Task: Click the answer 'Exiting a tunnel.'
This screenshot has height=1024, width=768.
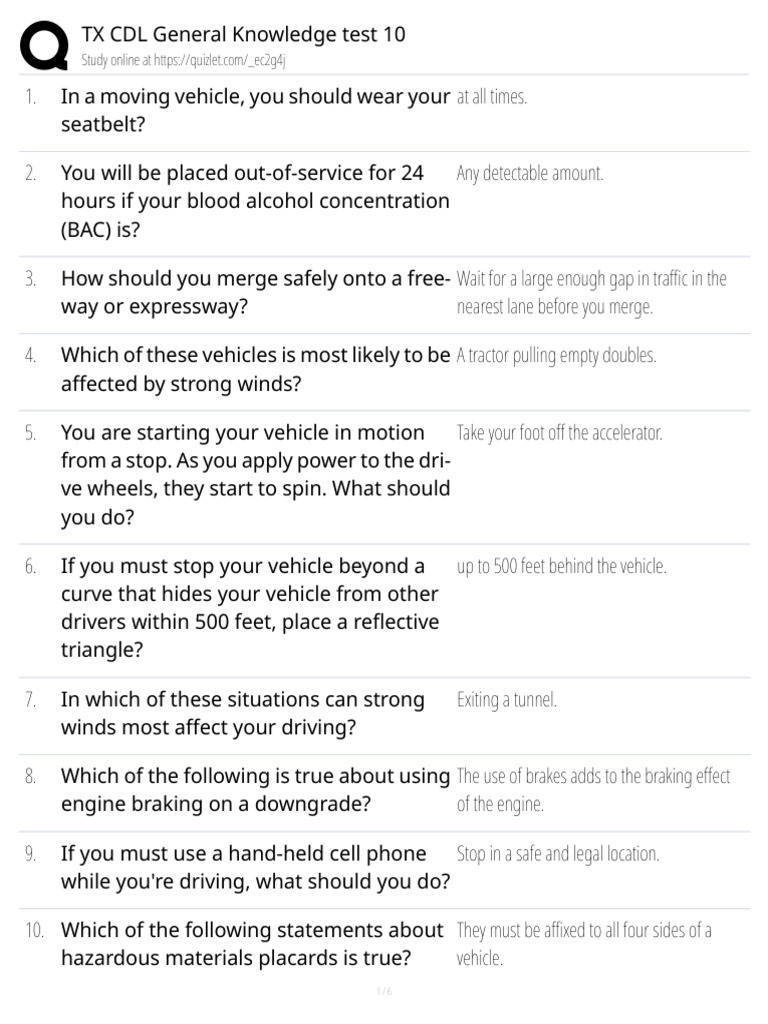Action: click(506, 700)
